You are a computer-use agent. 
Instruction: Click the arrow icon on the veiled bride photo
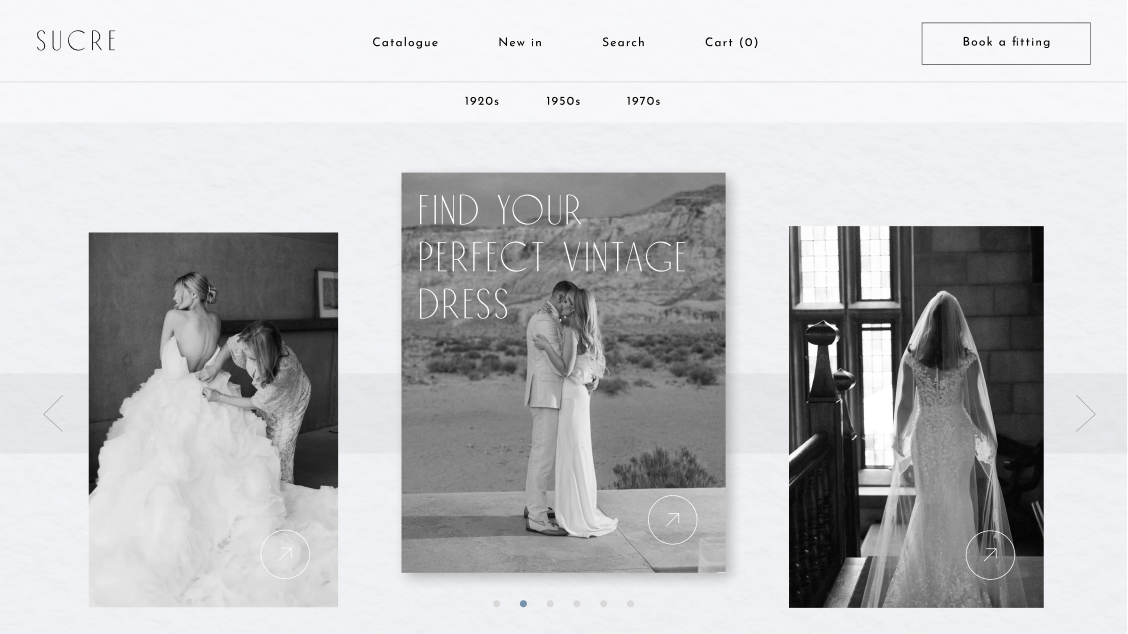click(990, 554)
